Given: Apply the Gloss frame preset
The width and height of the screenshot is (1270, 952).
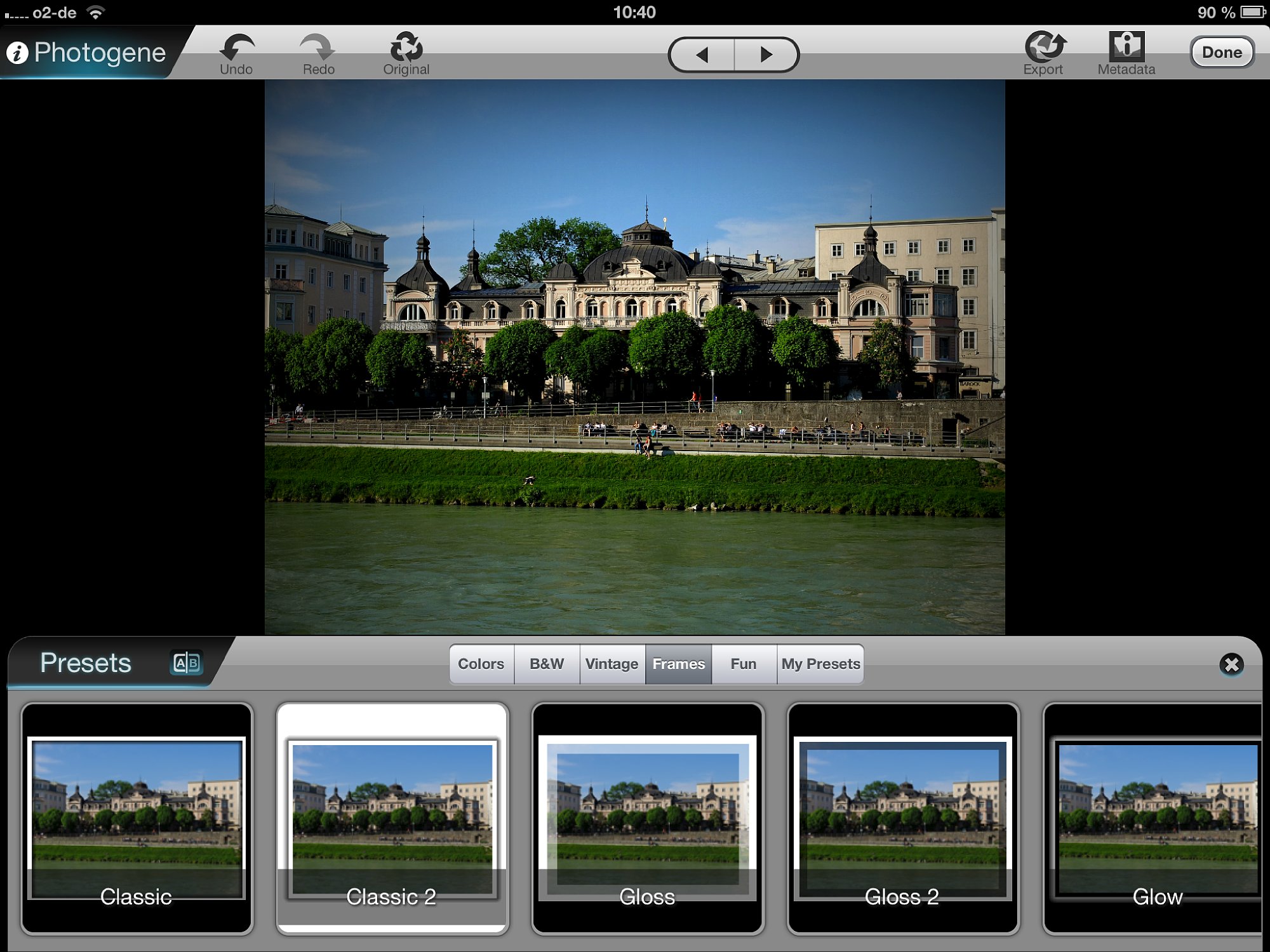Looking at the screenshot, I should 647,817.
